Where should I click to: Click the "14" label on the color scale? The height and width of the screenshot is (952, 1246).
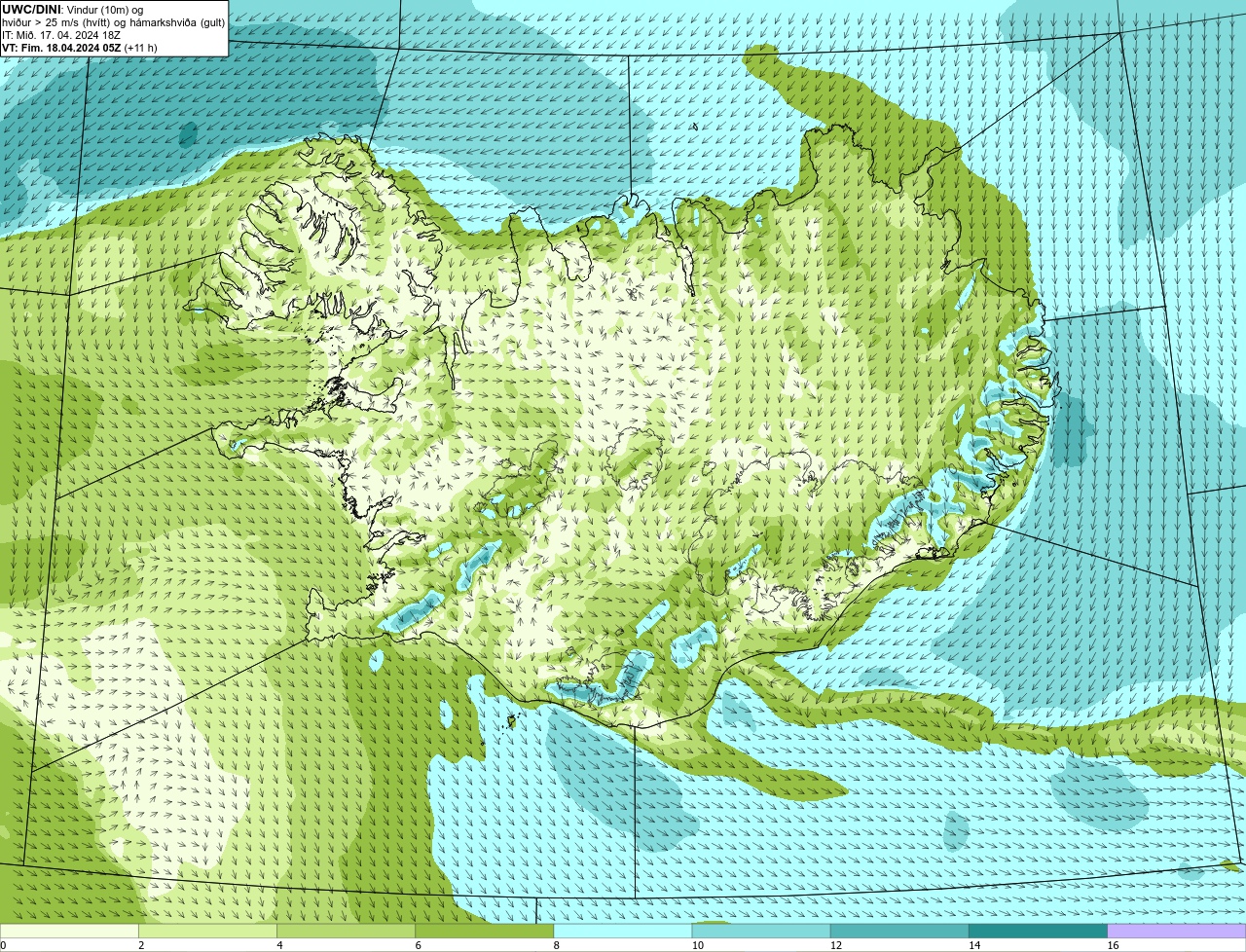974,945
